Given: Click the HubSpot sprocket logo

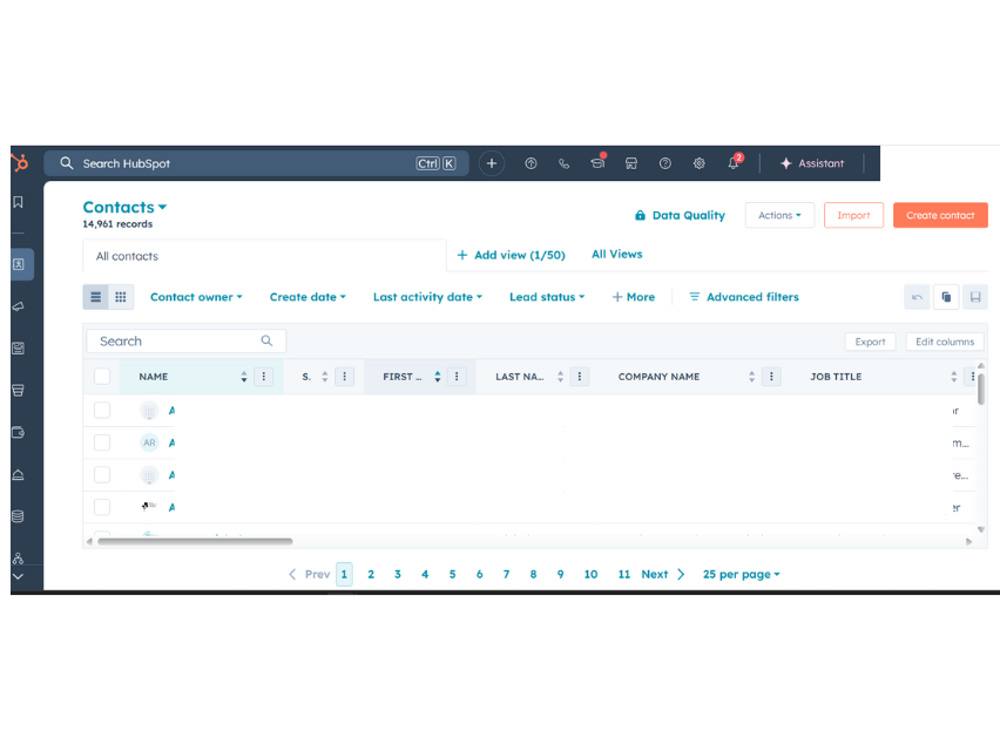Looking at the screenshot, I should pyautogui.click(x=20, y=163).
